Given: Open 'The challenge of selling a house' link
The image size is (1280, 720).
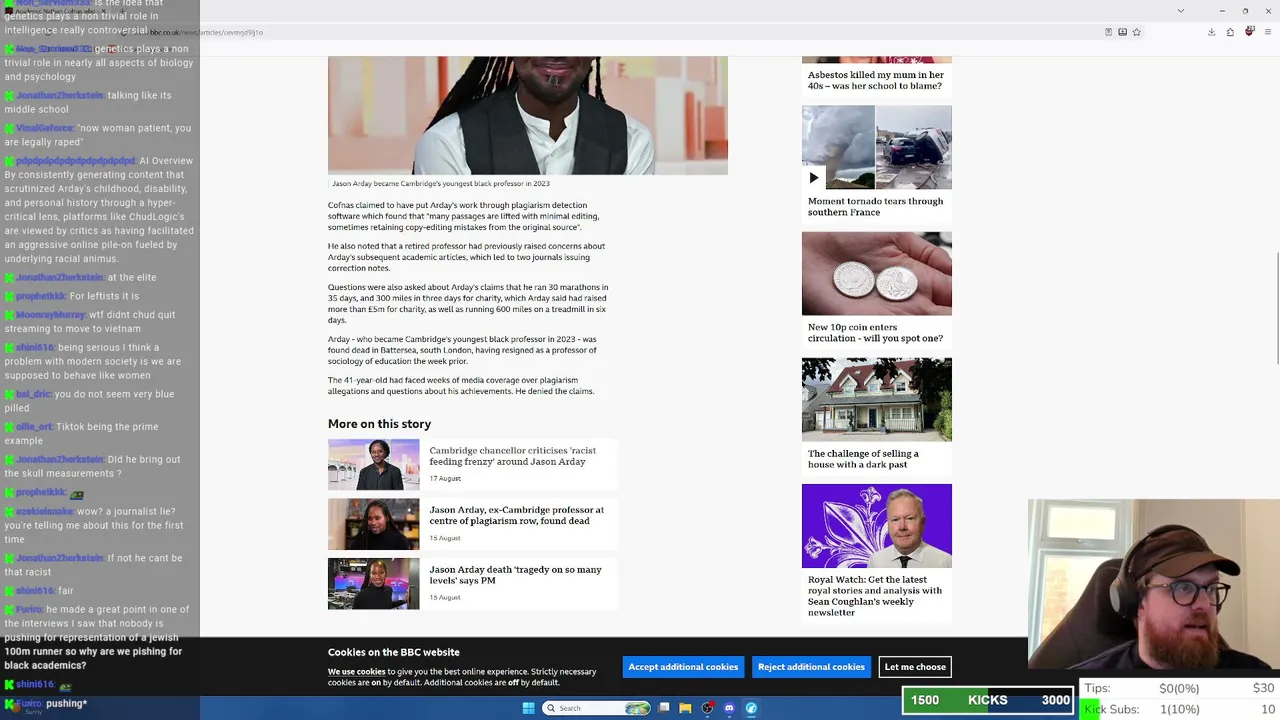Looking at the screenshot, I should click(863, 459).
